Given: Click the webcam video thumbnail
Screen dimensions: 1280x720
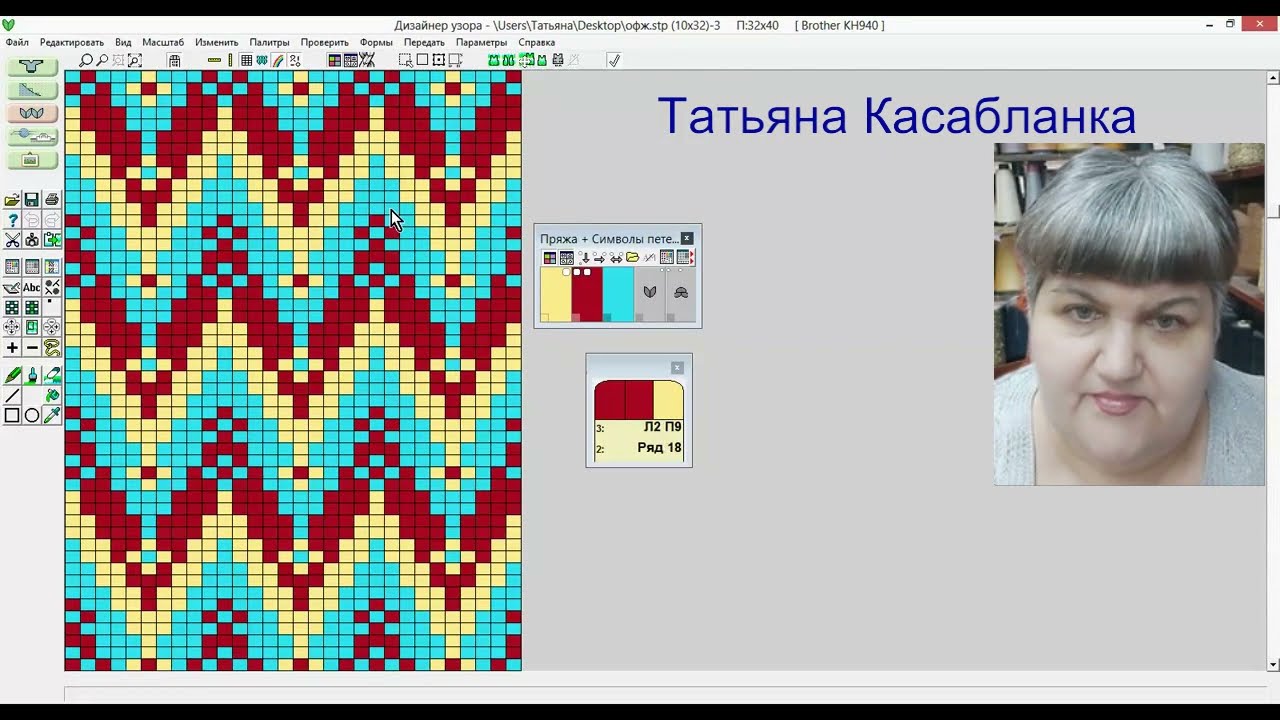Looking at the screenshot, I should [x=1129, y=314].
